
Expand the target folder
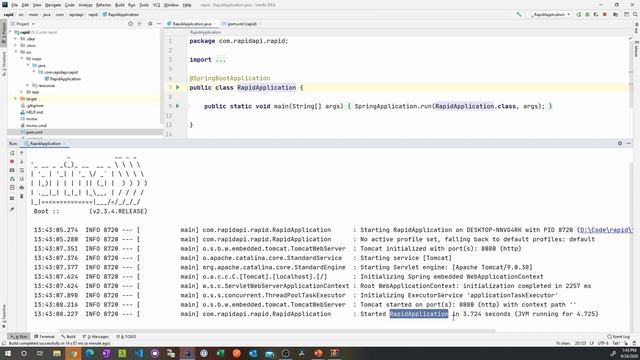[x=16, y=99]
